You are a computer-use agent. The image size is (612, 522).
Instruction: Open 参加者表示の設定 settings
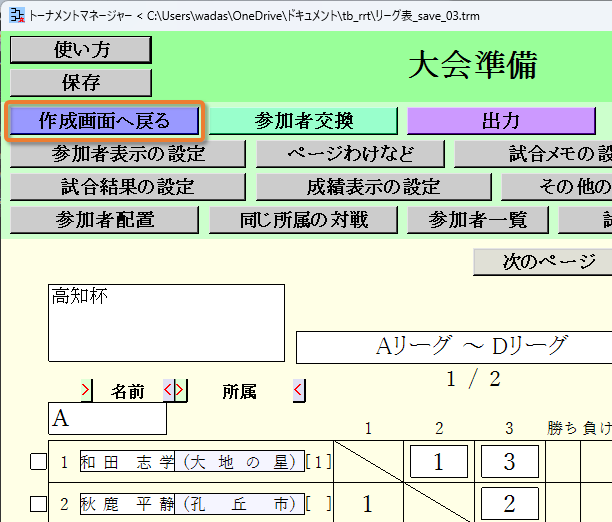click(x=128, y=153)
